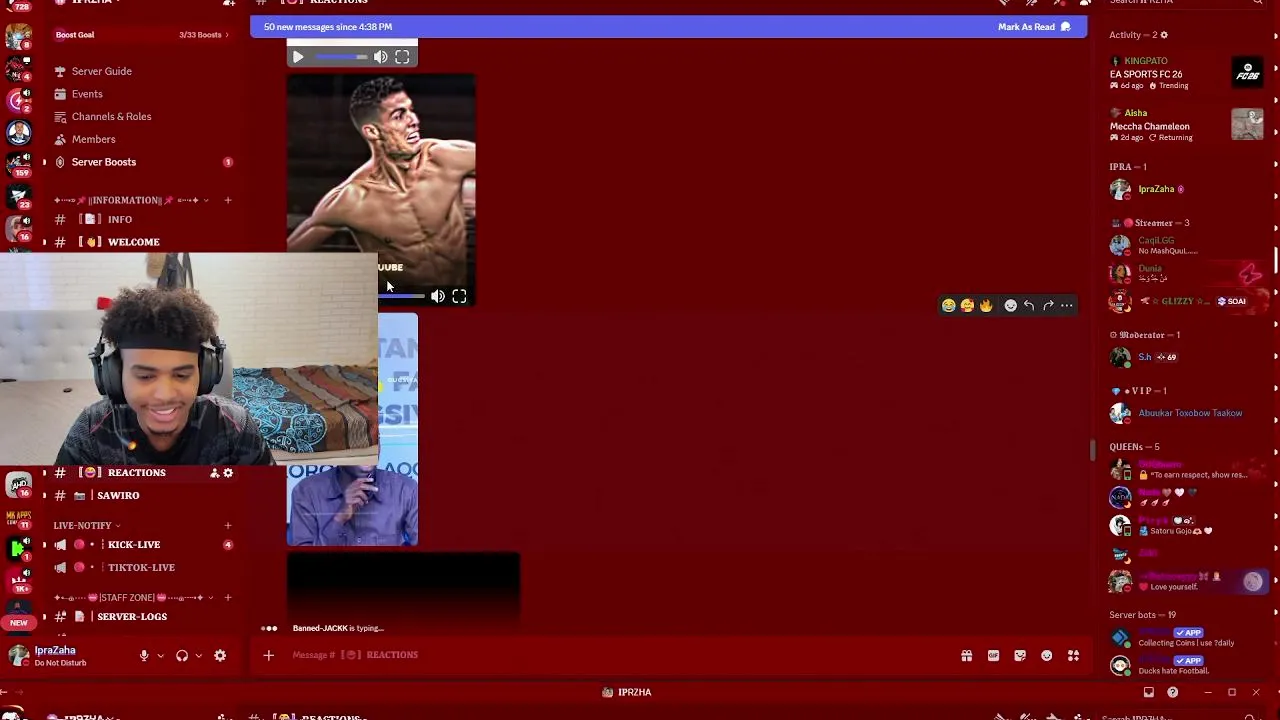Open headphone output options dropdown
Viewport: 1280px width, 720px height.
(198, 656)
